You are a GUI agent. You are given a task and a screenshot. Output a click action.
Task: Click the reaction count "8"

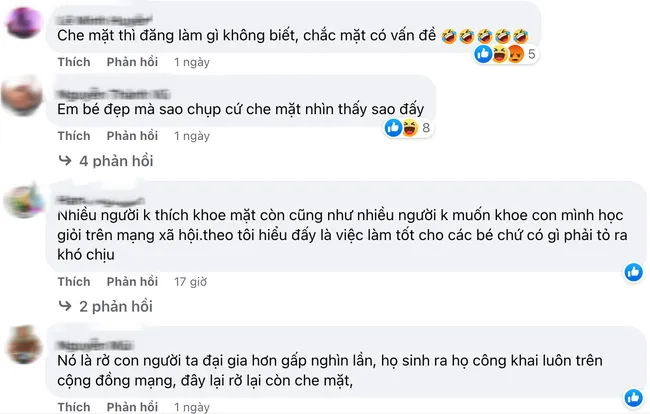426,128
